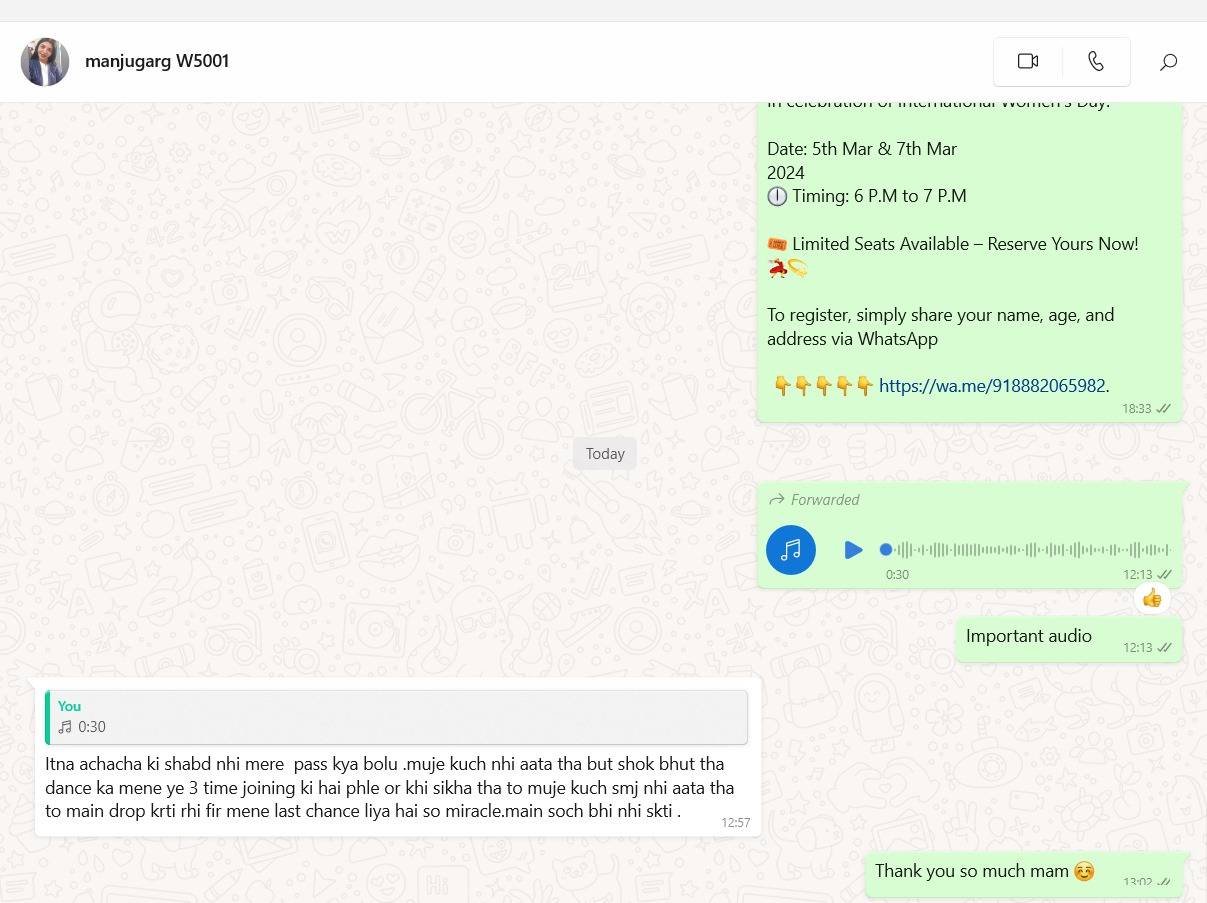Open the thumbs up reaction on audio
1207x903 pixels.
1152,598
